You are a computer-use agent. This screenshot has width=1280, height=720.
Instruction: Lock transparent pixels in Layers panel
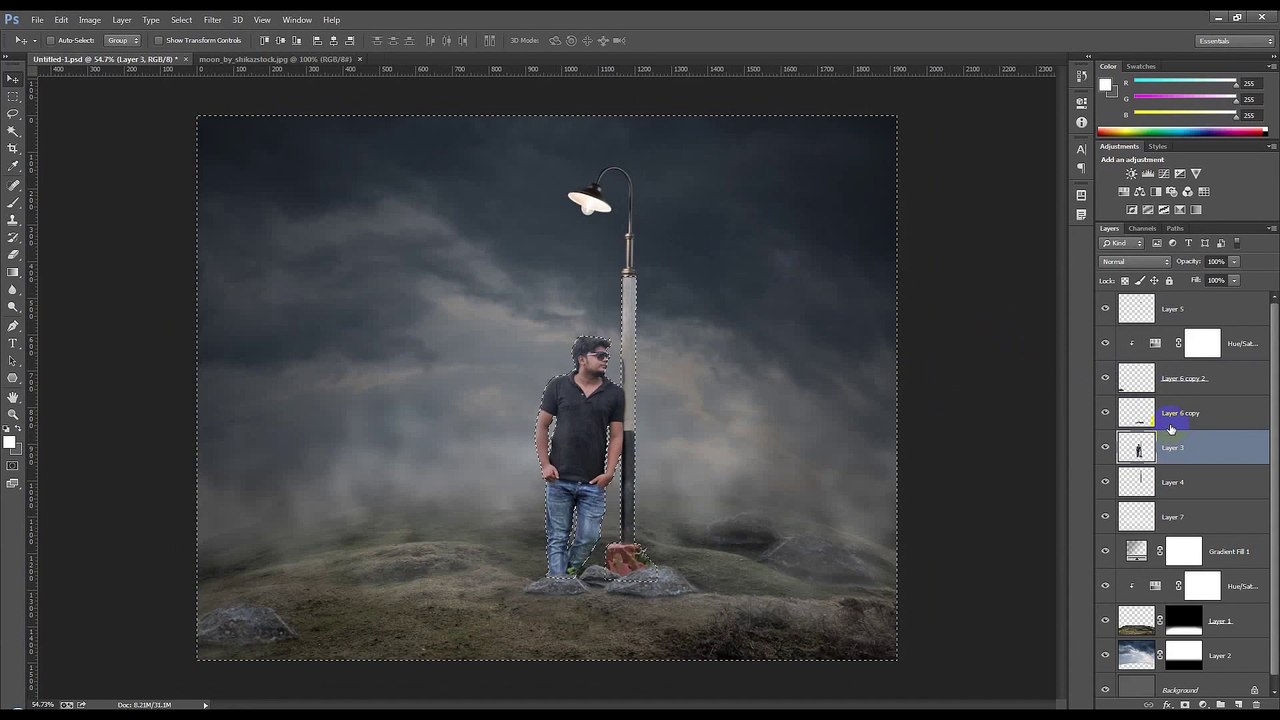(1125, 281)
